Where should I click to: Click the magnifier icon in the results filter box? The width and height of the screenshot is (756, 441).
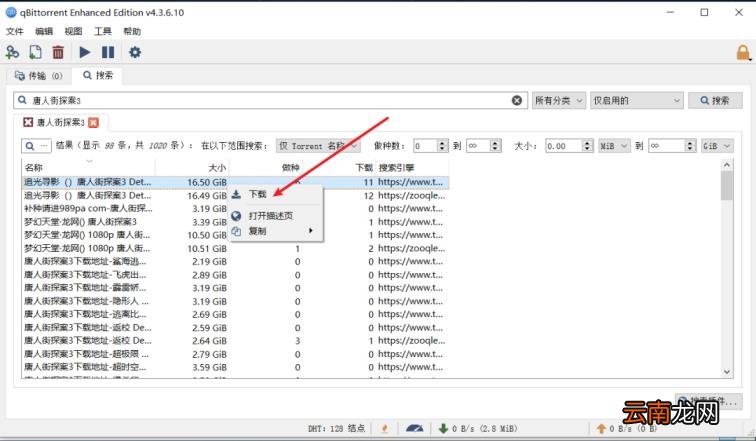coord(30,146)
